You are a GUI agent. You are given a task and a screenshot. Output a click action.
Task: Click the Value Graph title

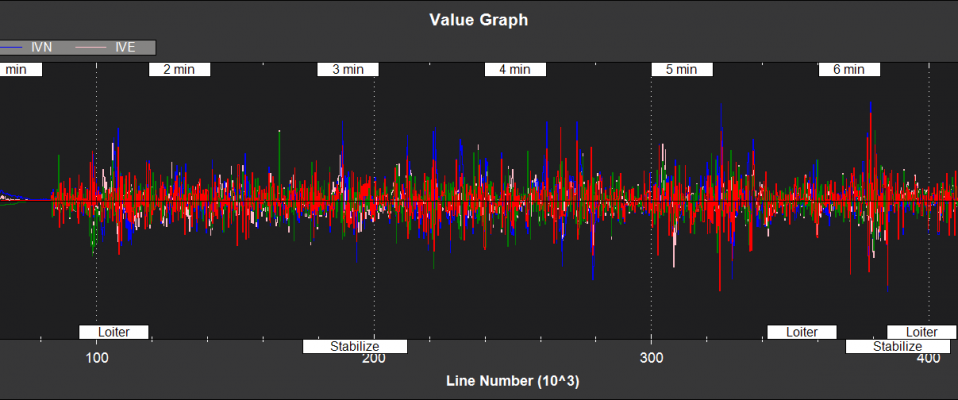479,19
